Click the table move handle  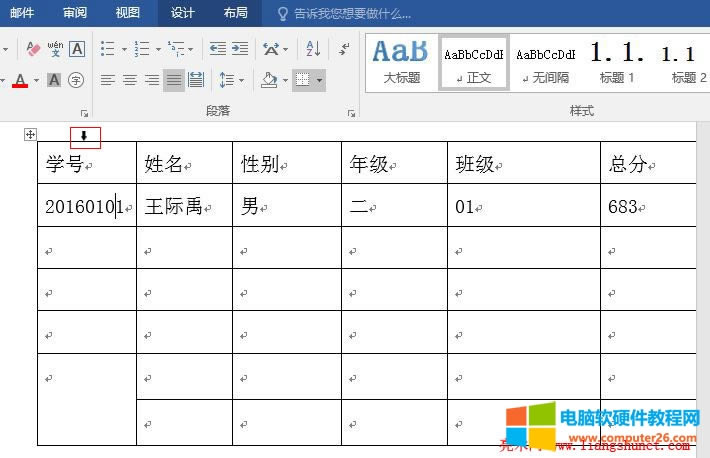[x=30, y=135]
